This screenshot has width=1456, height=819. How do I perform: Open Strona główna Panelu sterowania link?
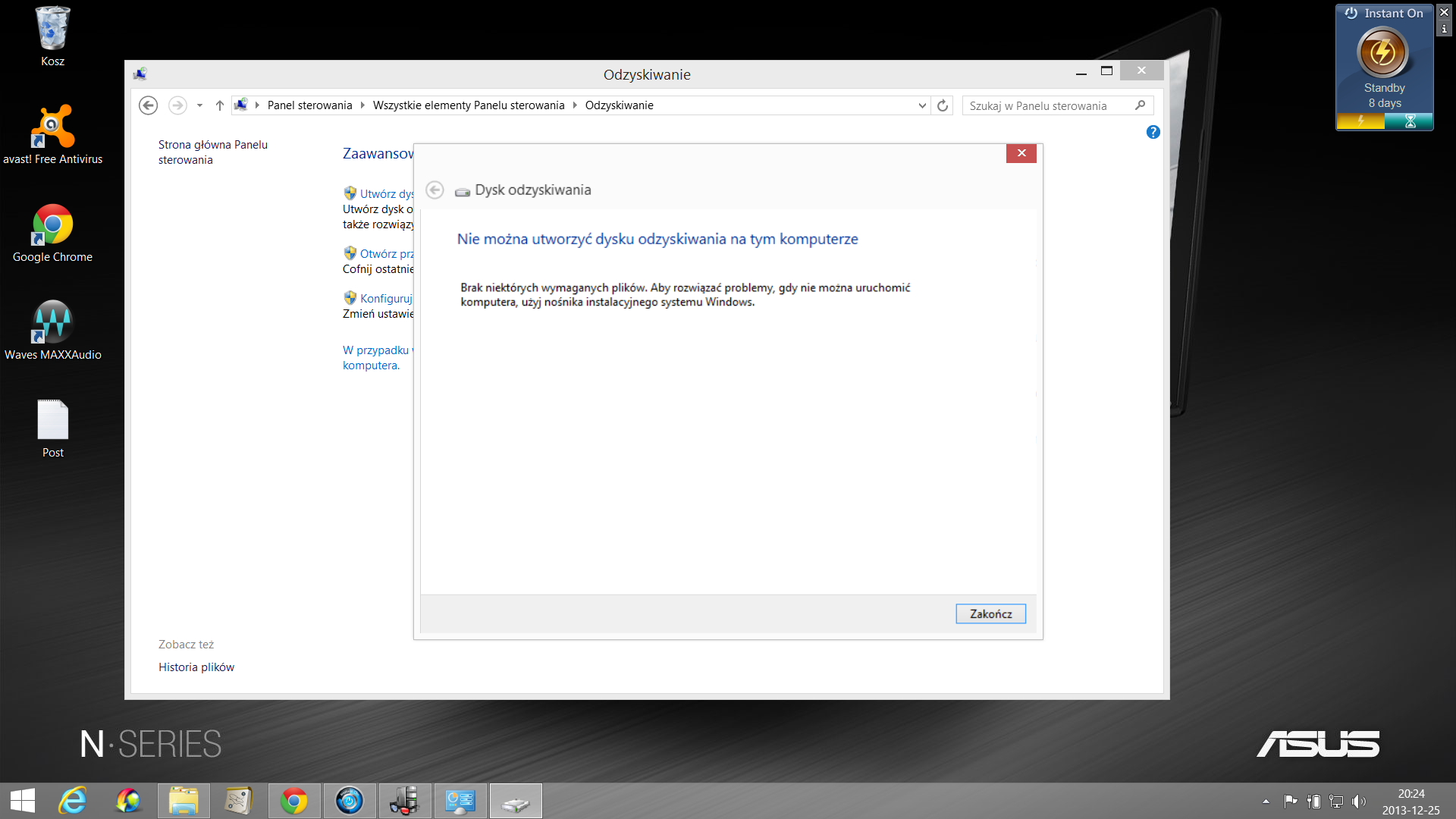tap(212, 152)
